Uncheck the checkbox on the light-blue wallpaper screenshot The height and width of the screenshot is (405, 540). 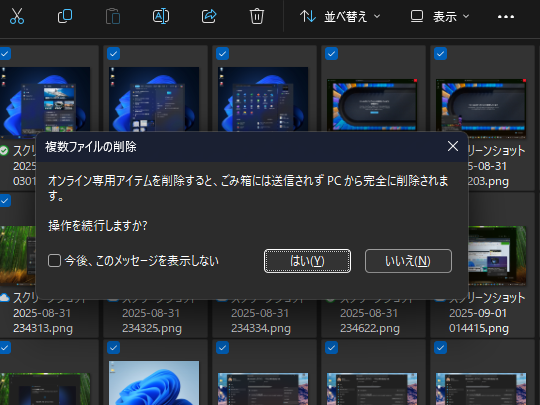[x=113, y=348]
